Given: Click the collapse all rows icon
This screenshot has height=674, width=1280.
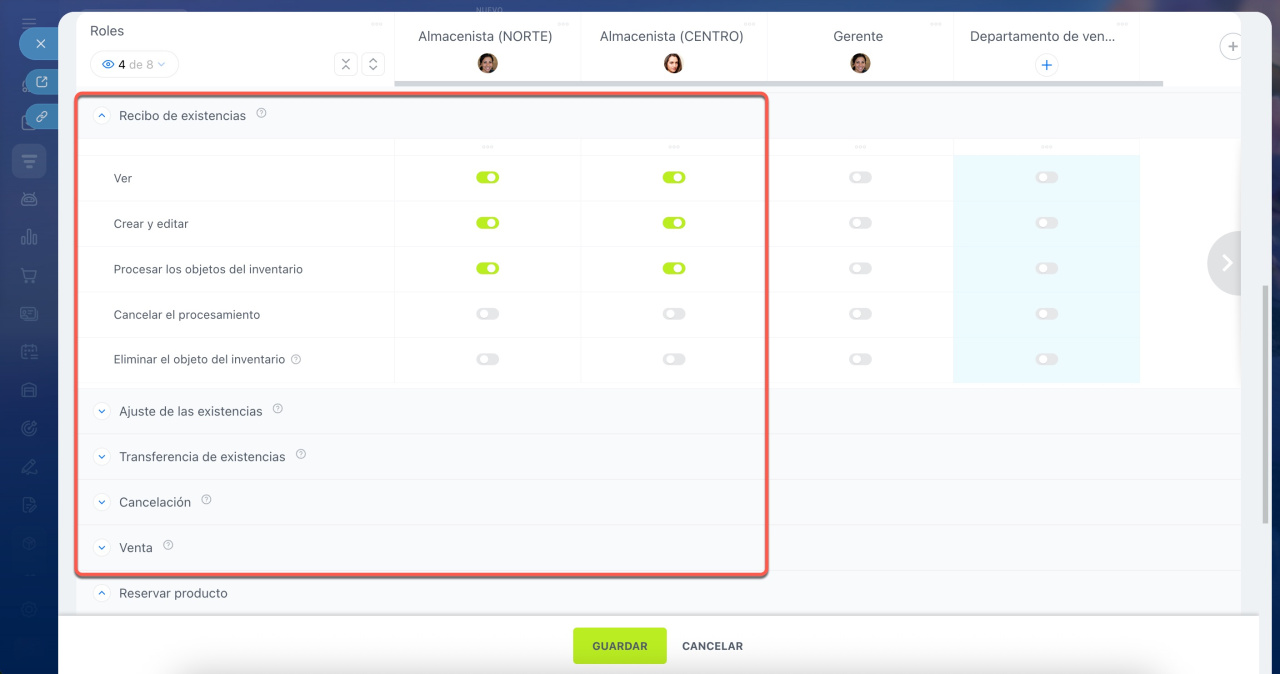Looking at the screenshot, I should point(345,64).
